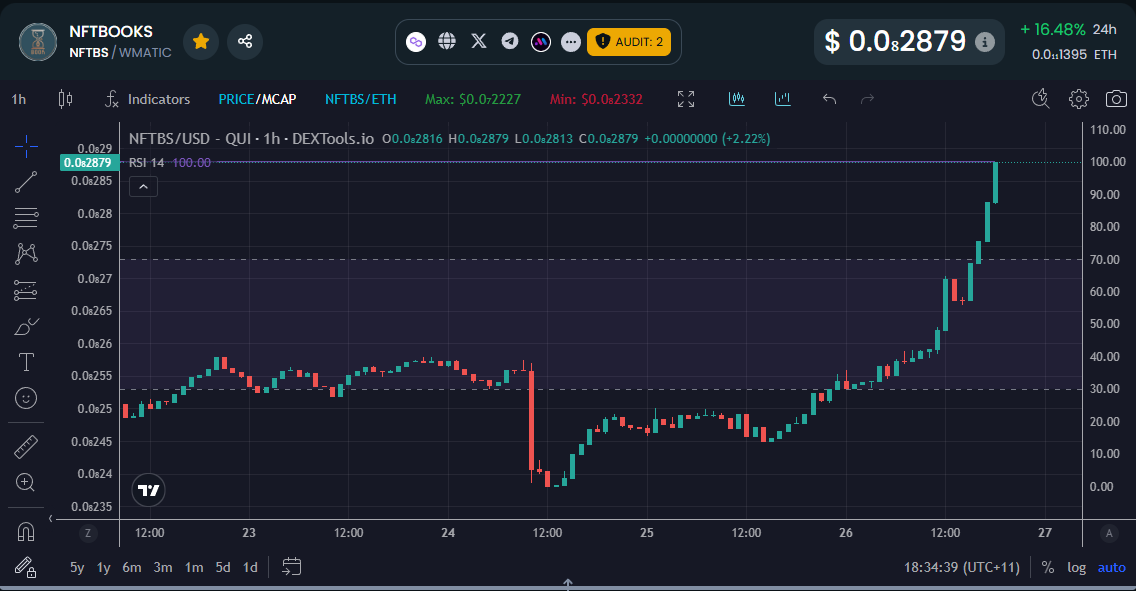Open the three-dot links menu
The width and height of the screenshot is (1136, 591).
[571, 41]
